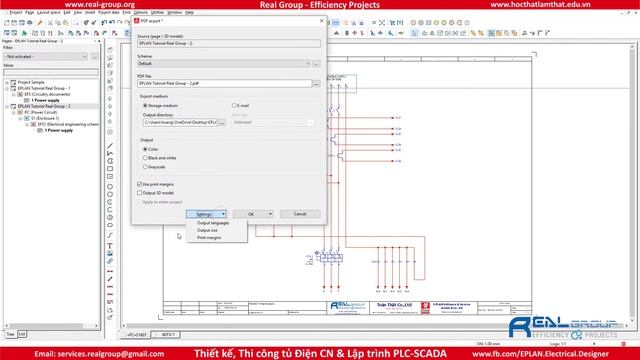Select the Text tool (T icon)
The image size is (640, 360).
[x=110, y=246]
